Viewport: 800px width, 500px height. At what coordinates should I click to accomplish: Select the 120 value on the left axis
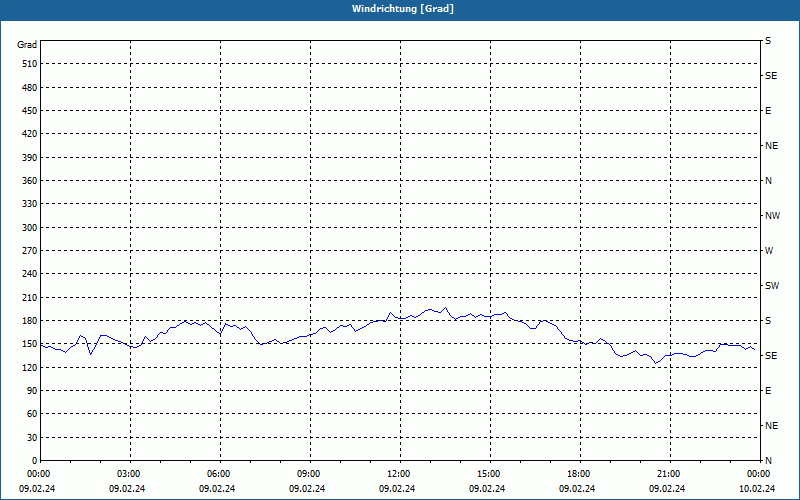tap(30, 367)
